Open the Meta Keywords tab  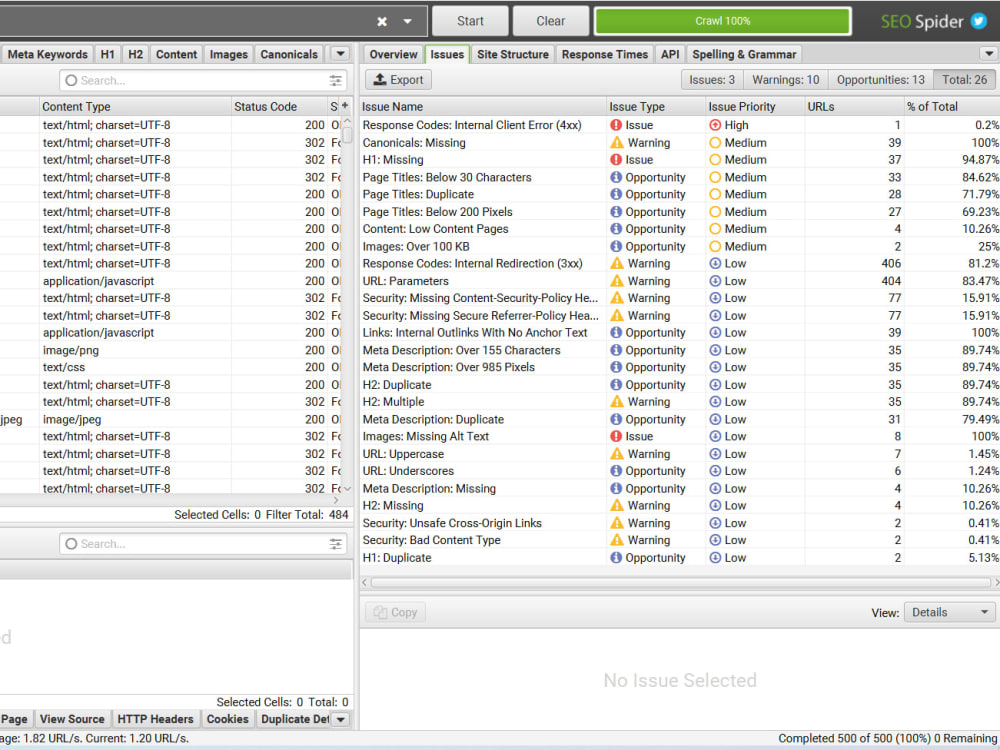pos(47,54)
